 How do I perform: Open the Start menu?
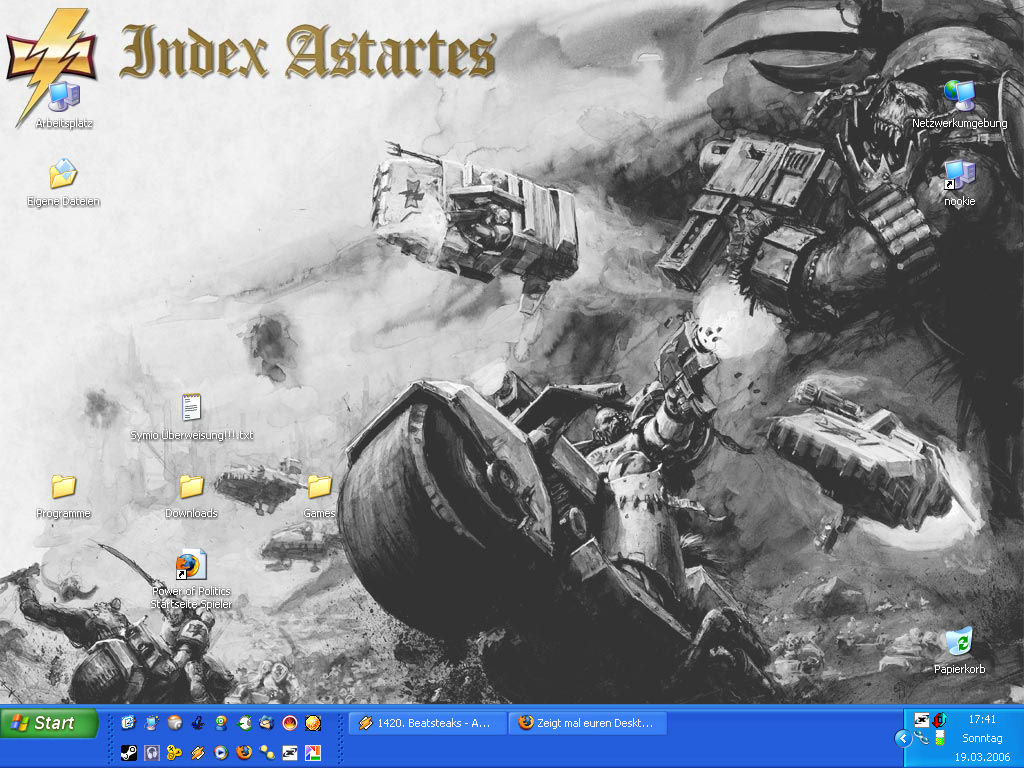pyautogui.click(x=49, y=723)
